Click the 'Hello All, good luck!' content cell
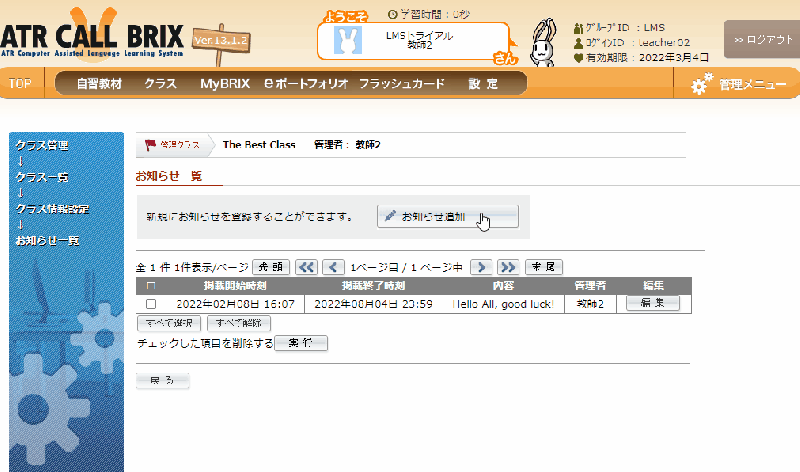 (x=503, y=304)
